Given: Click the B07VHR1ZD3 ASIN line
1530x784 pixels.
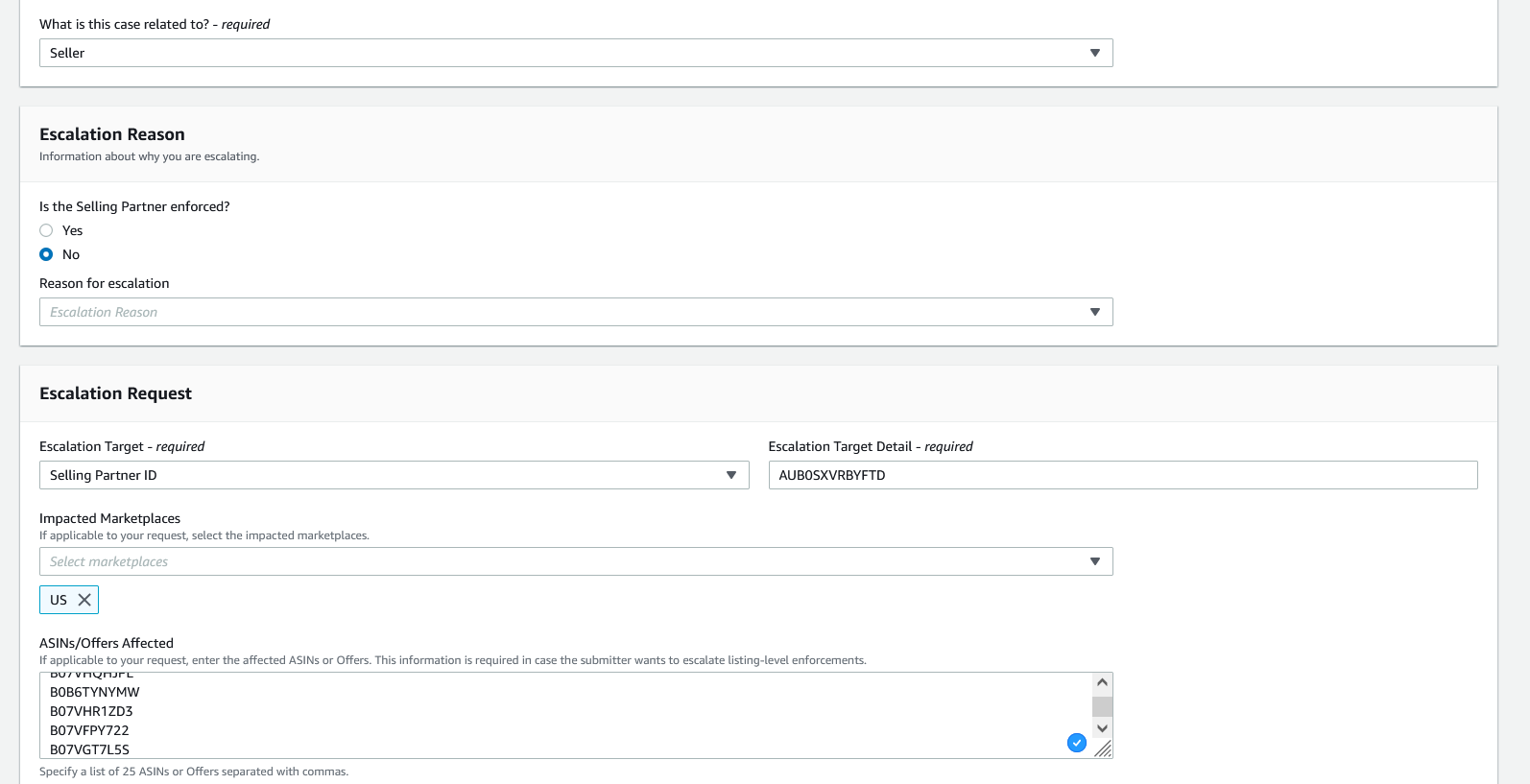Looking at the screenshot, I should click(91, 711).
